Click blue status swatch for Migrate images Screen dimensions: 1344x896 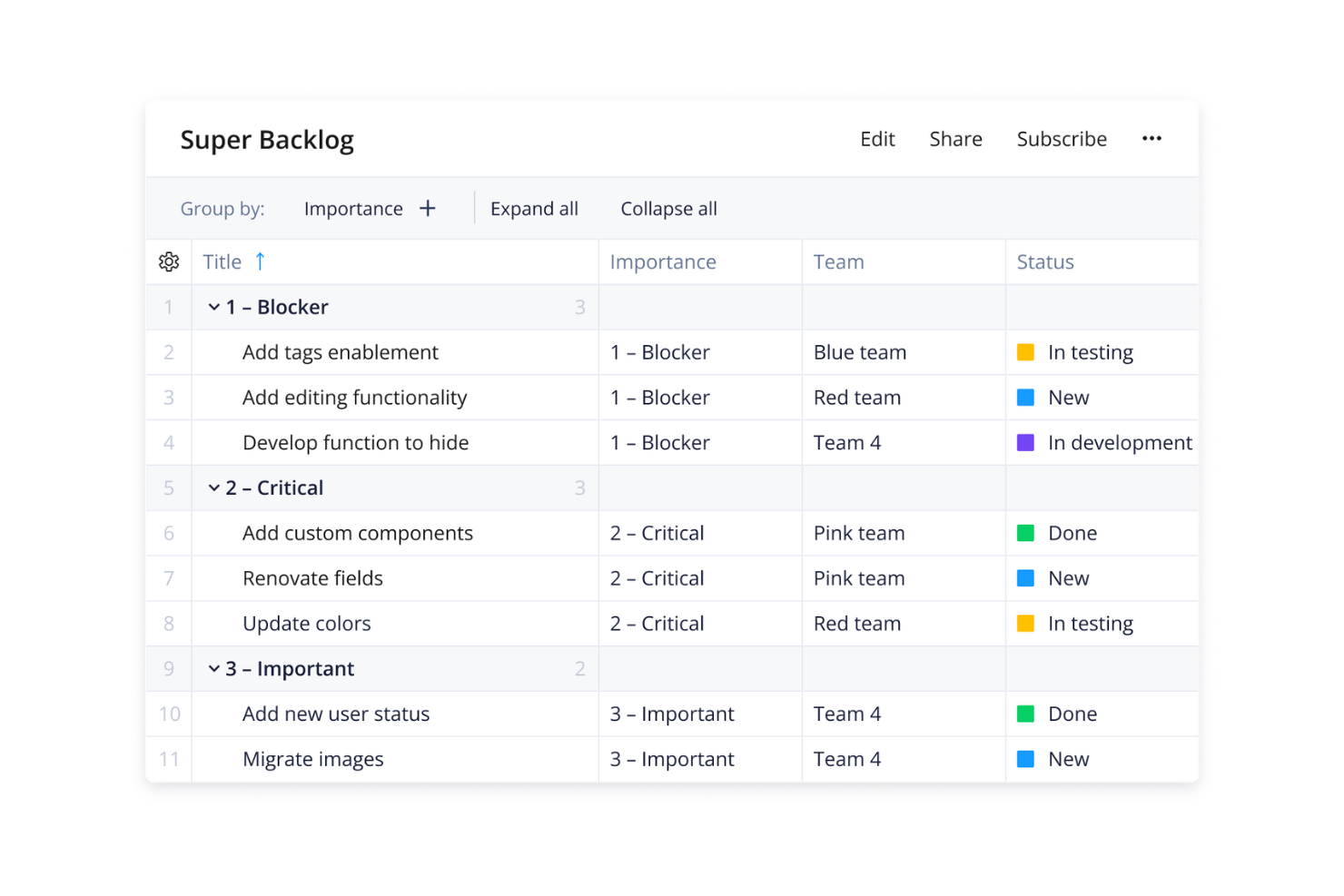[x=1025, y=759]
